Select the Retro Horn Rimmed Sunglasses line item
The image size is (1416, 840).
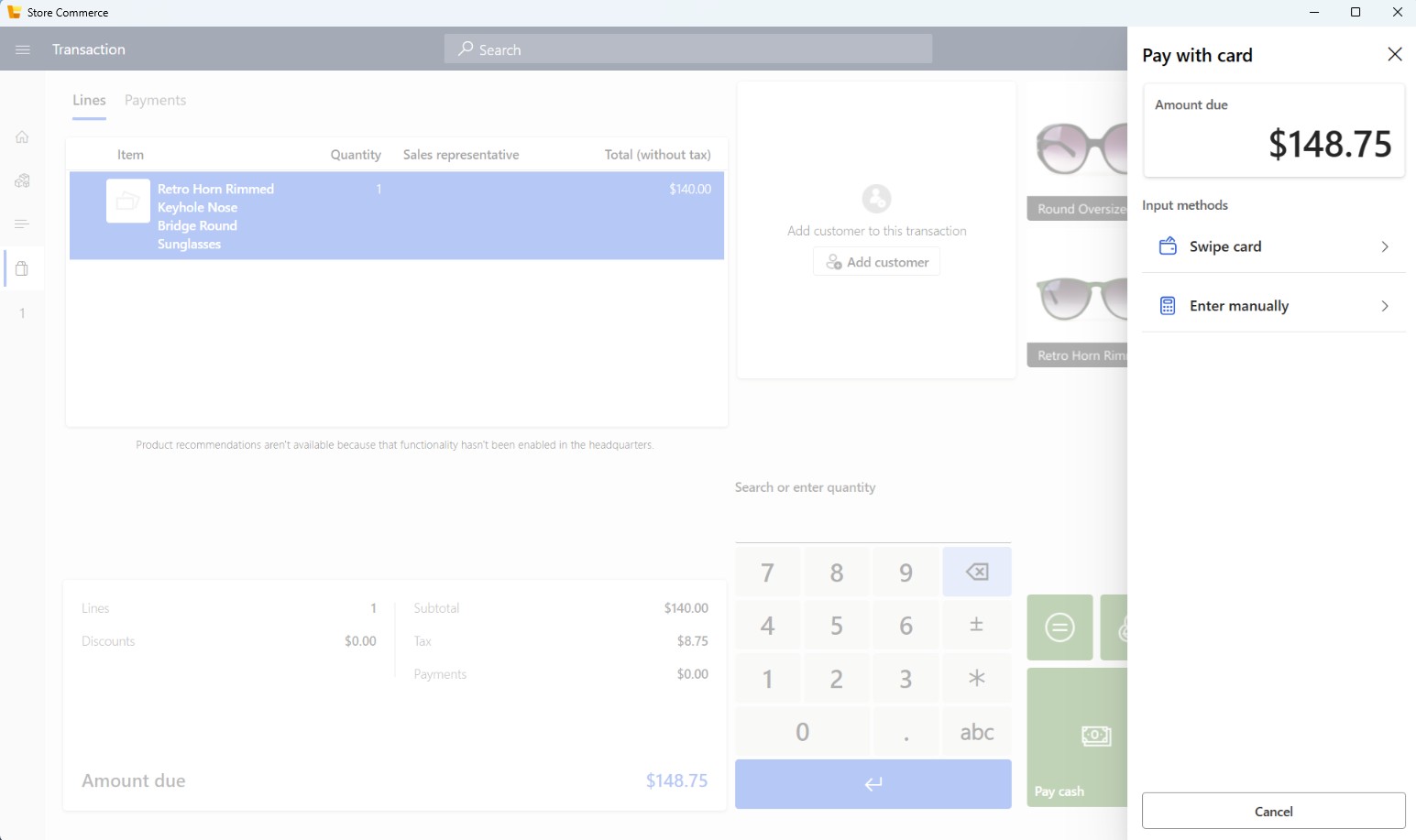tap(396, 216)
